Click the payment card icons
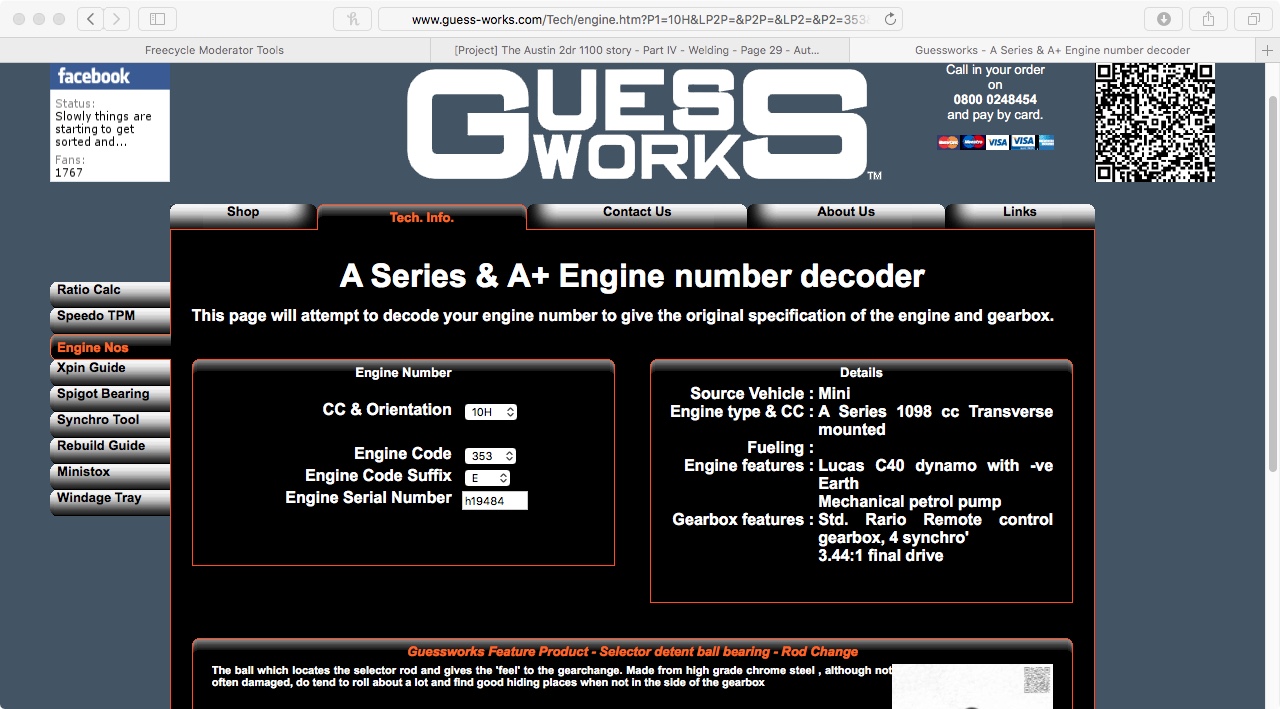Image resolution: width=1280 pixels, height=709 pixels. coord(996,142)
